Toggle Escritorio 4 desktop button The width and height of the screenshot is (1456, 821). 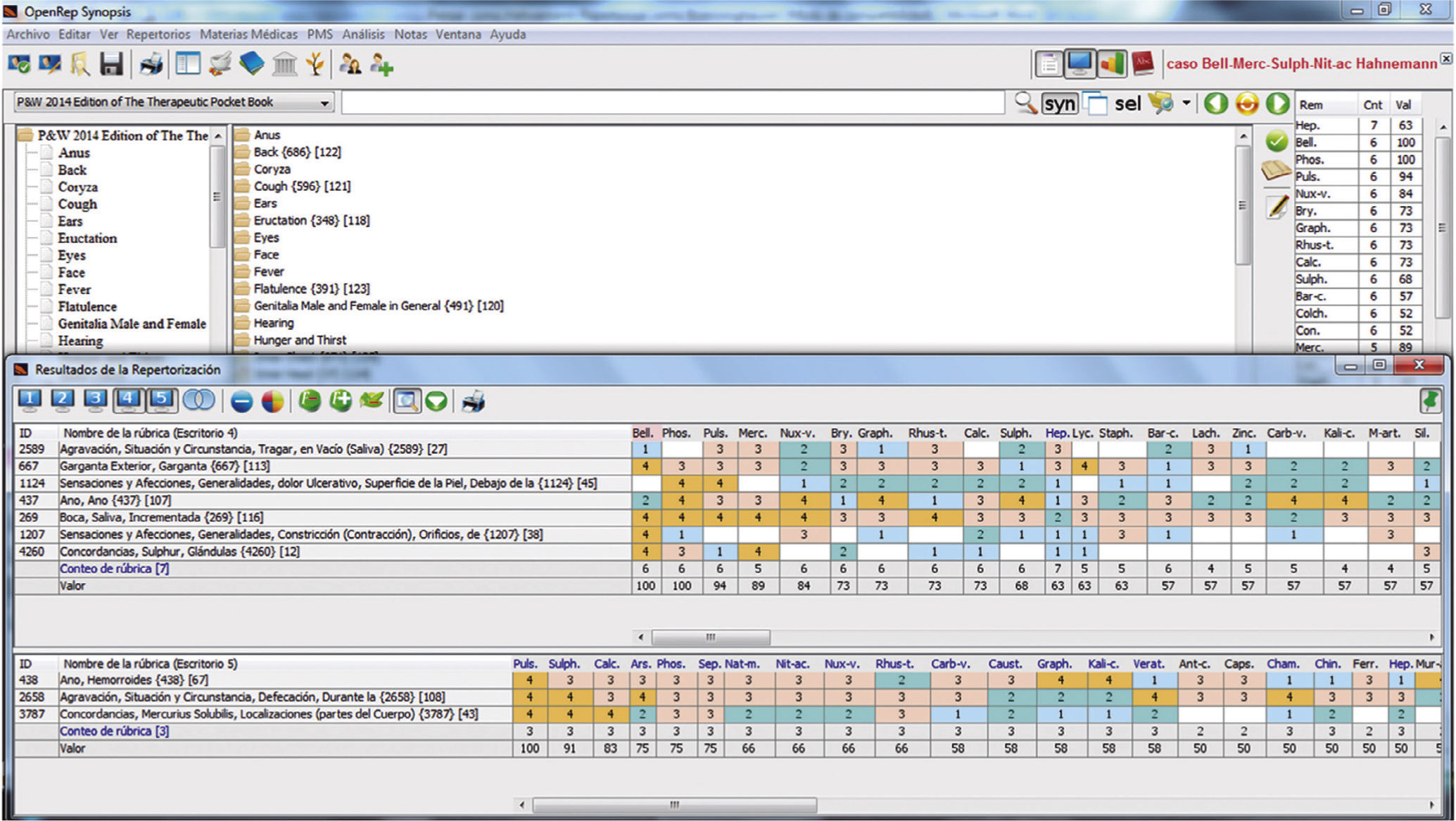127,400
